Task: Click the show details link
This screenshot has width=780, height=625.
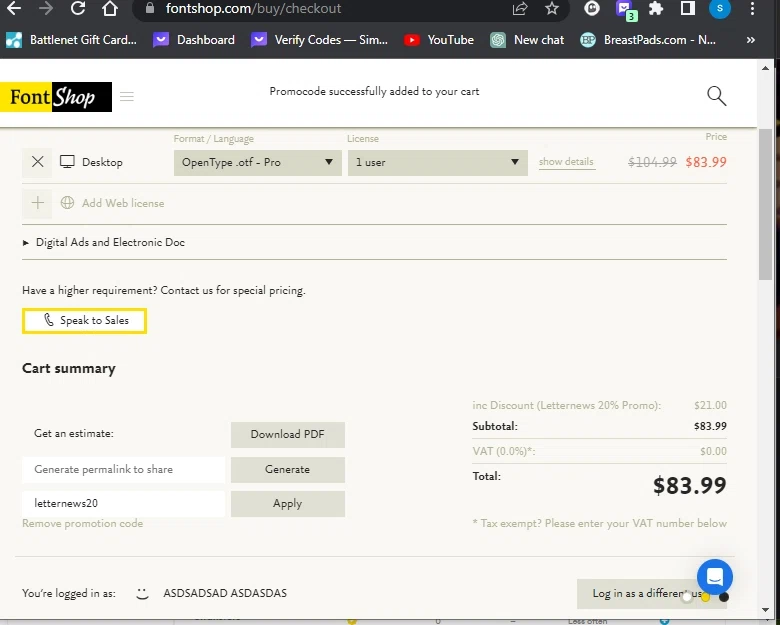Action: (566, 162)
